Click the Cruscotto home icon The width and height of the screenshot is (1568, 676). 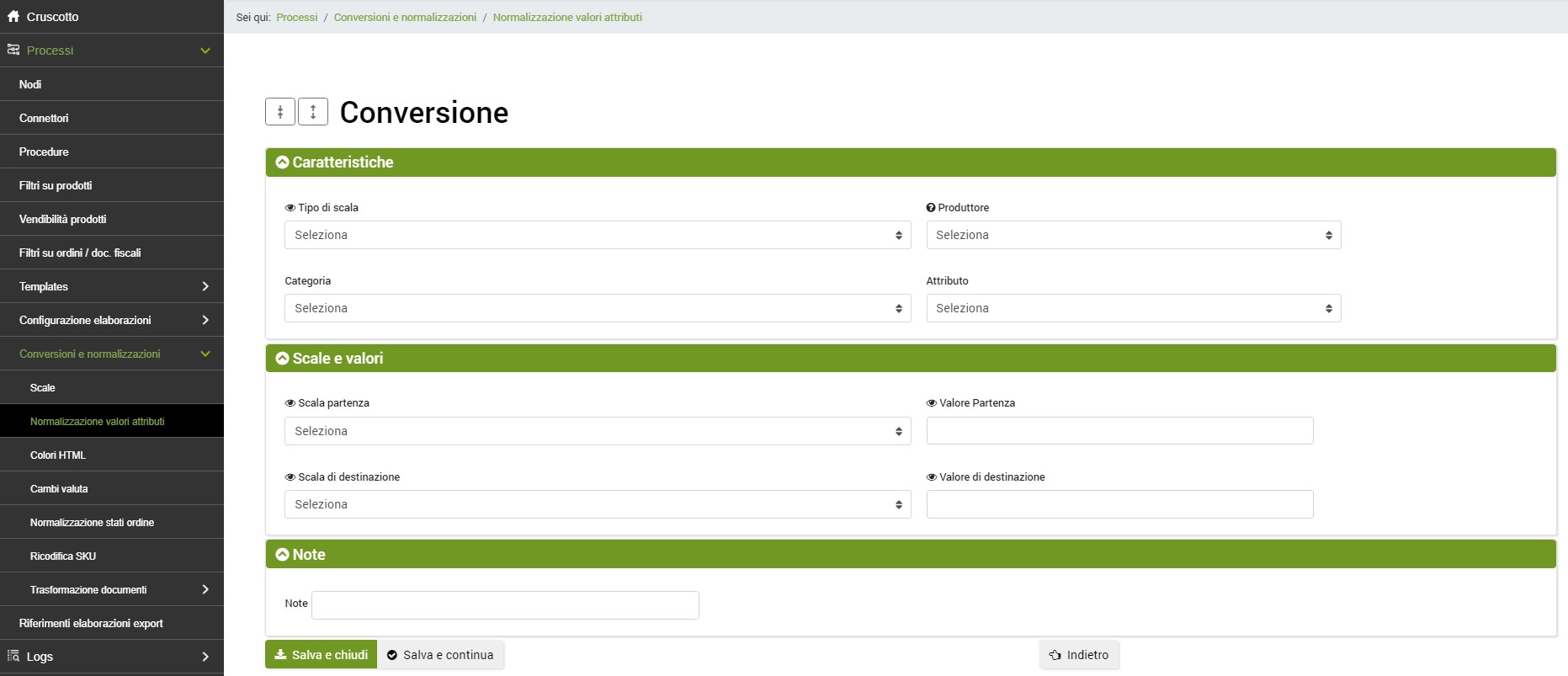click(x=13, y=17)
